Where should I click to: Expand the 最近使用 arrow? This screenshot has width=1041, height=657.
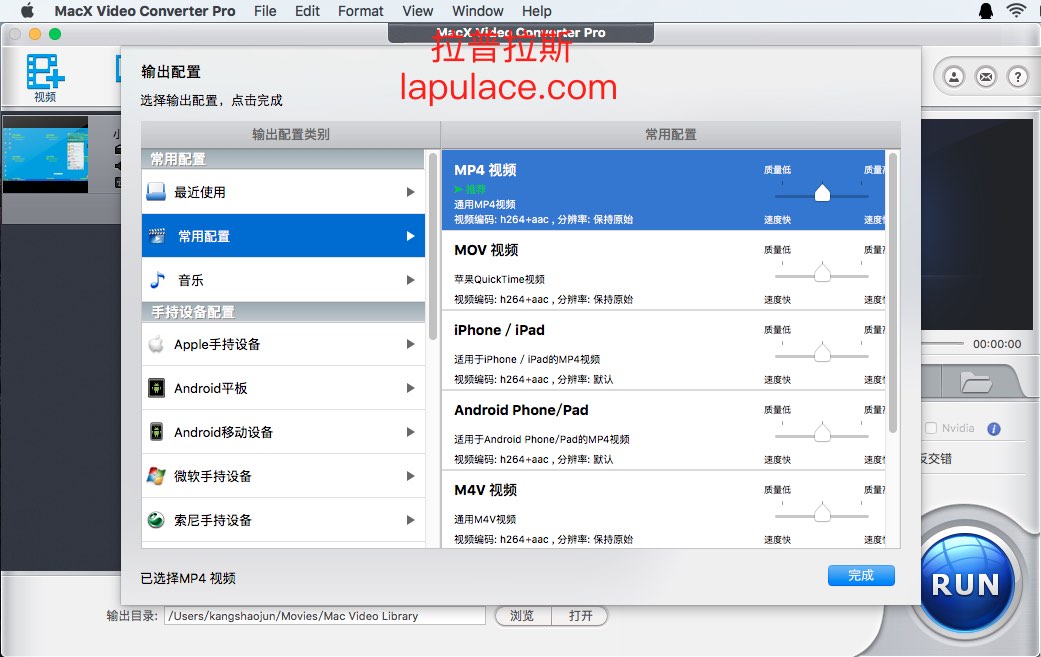[410, 192]
